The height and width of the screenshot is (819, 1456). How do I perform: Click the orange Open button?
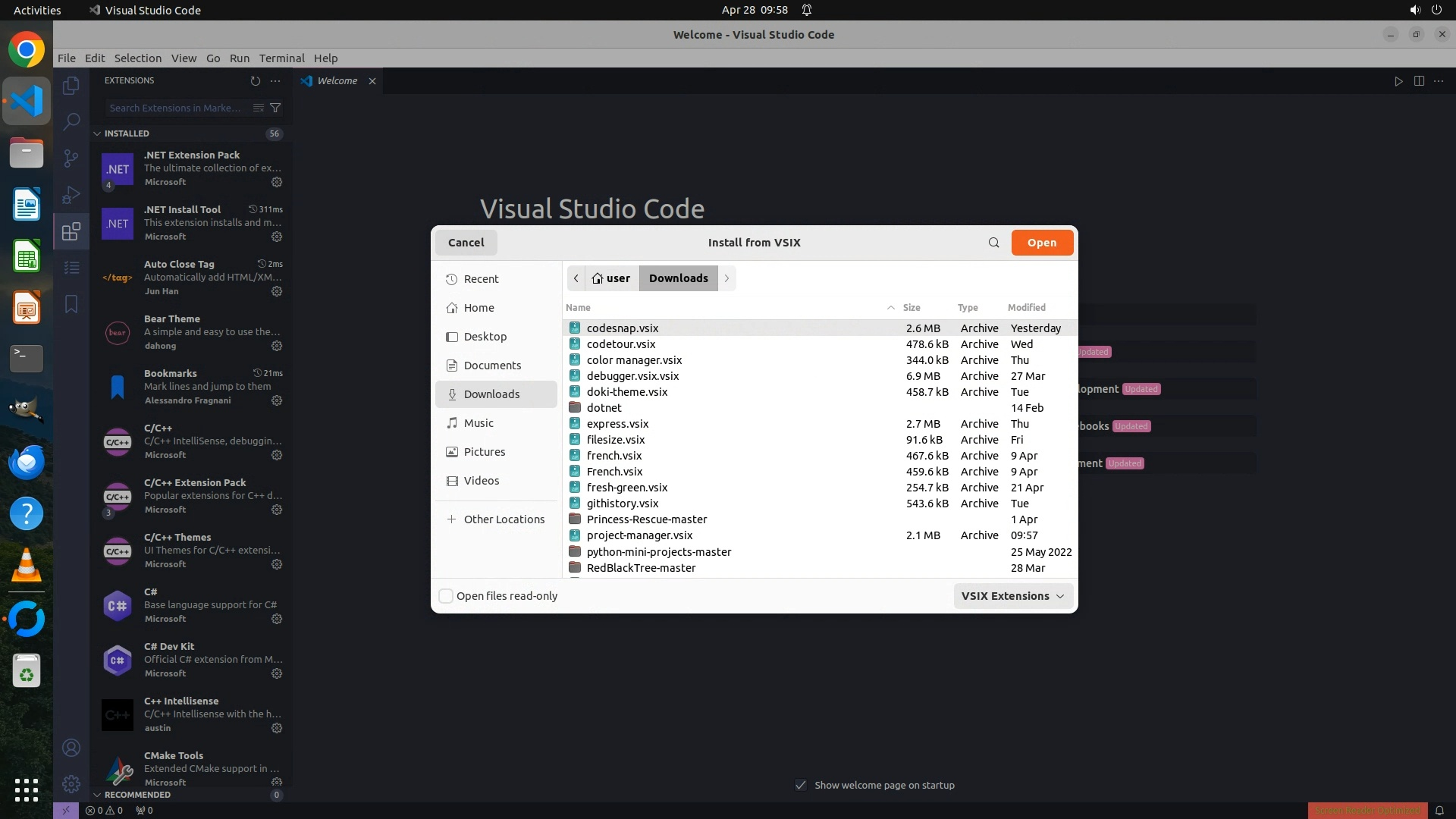(1041, 243)
